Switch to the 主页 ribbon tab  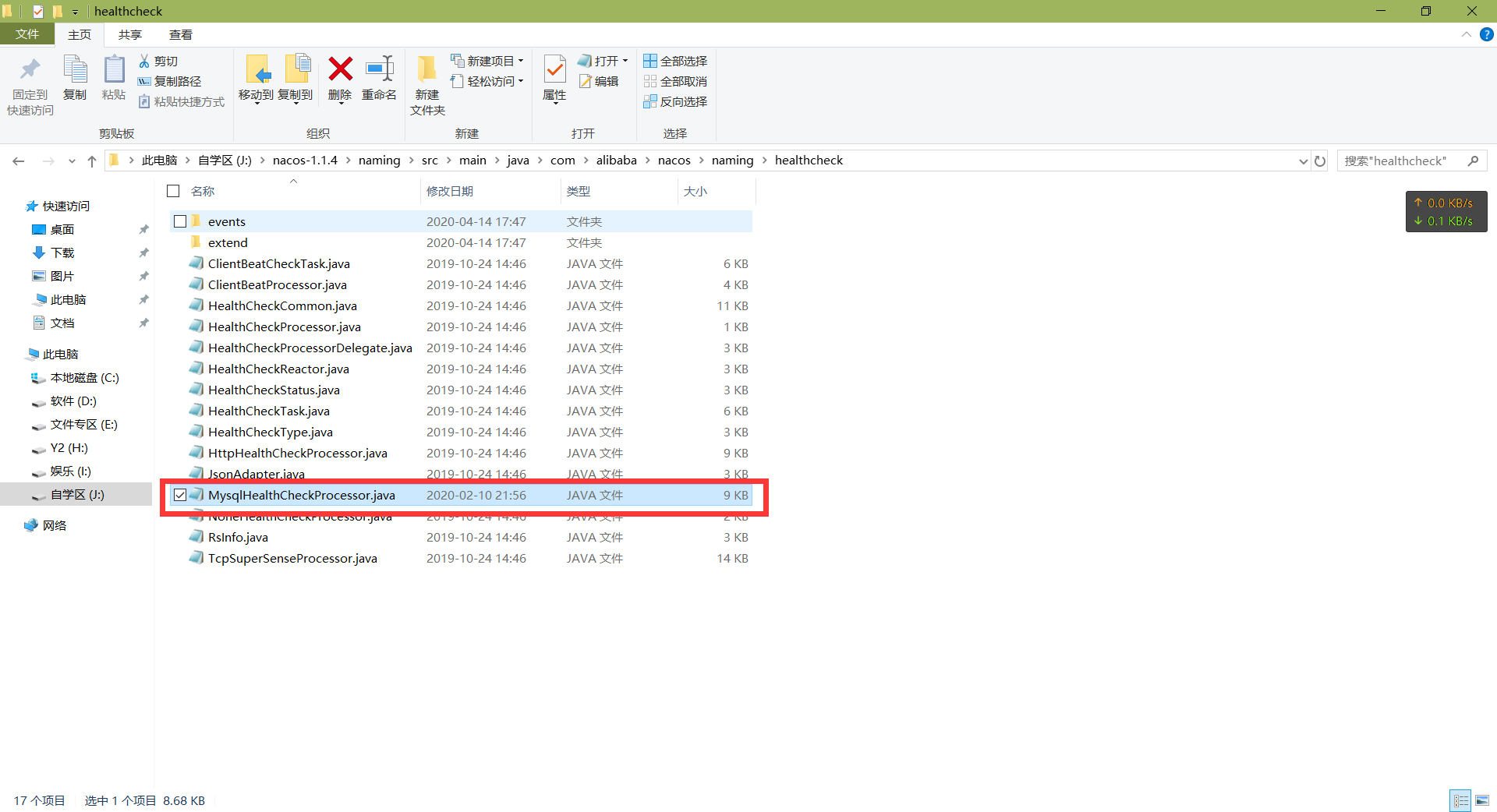[x=80, y=34]
